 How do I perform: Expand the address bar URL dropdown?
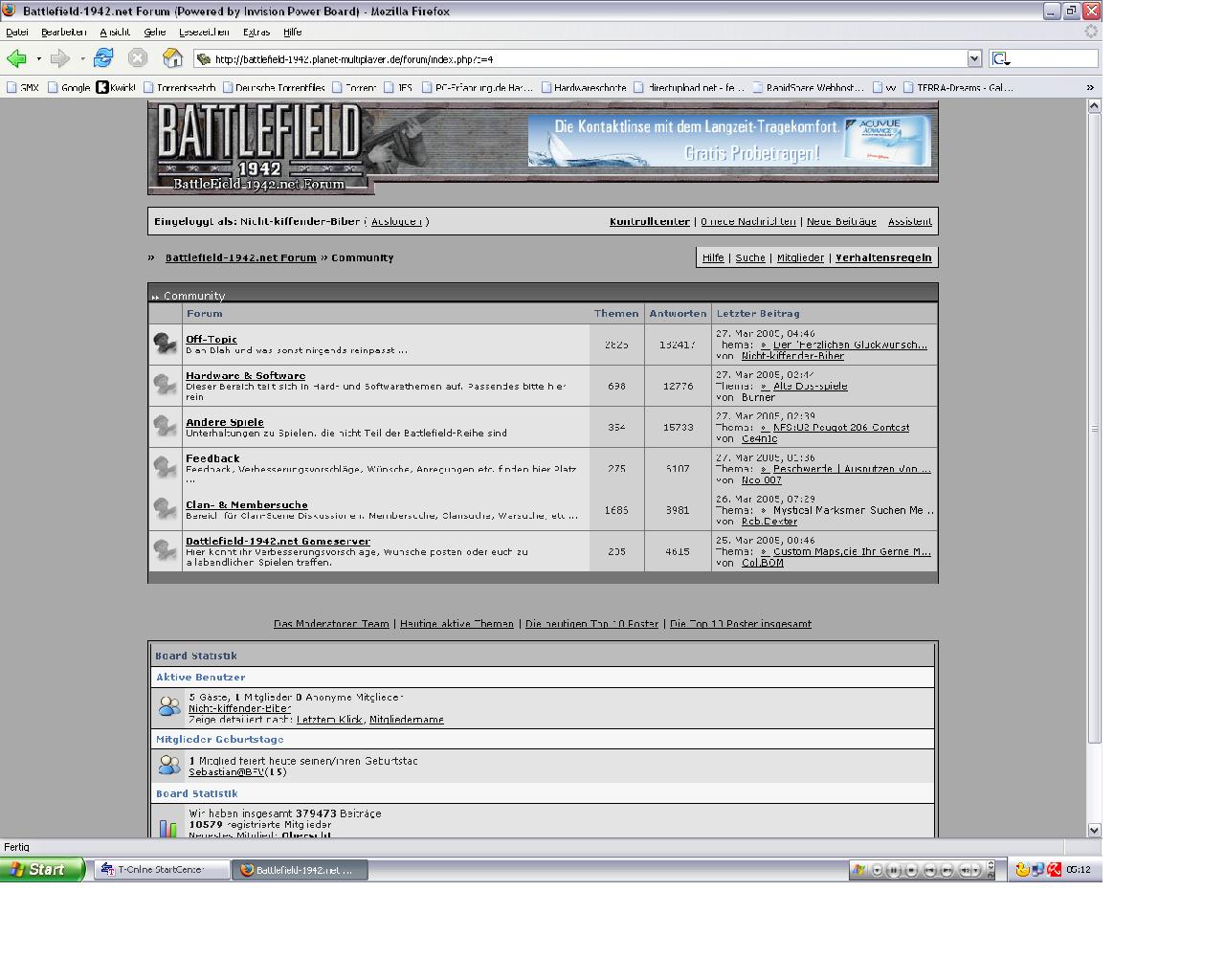click(x=974, y=58)
